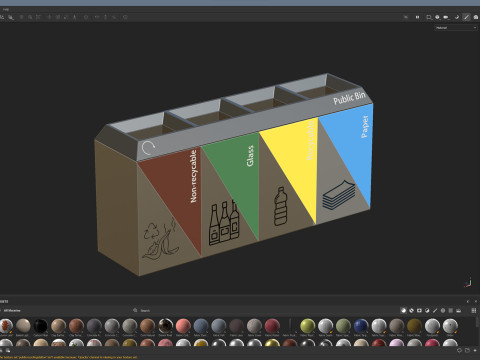The width and height of the screenshot is (480, 360).
Task: Click the import resources icon at assets bottom
Action: click(475, 351)
